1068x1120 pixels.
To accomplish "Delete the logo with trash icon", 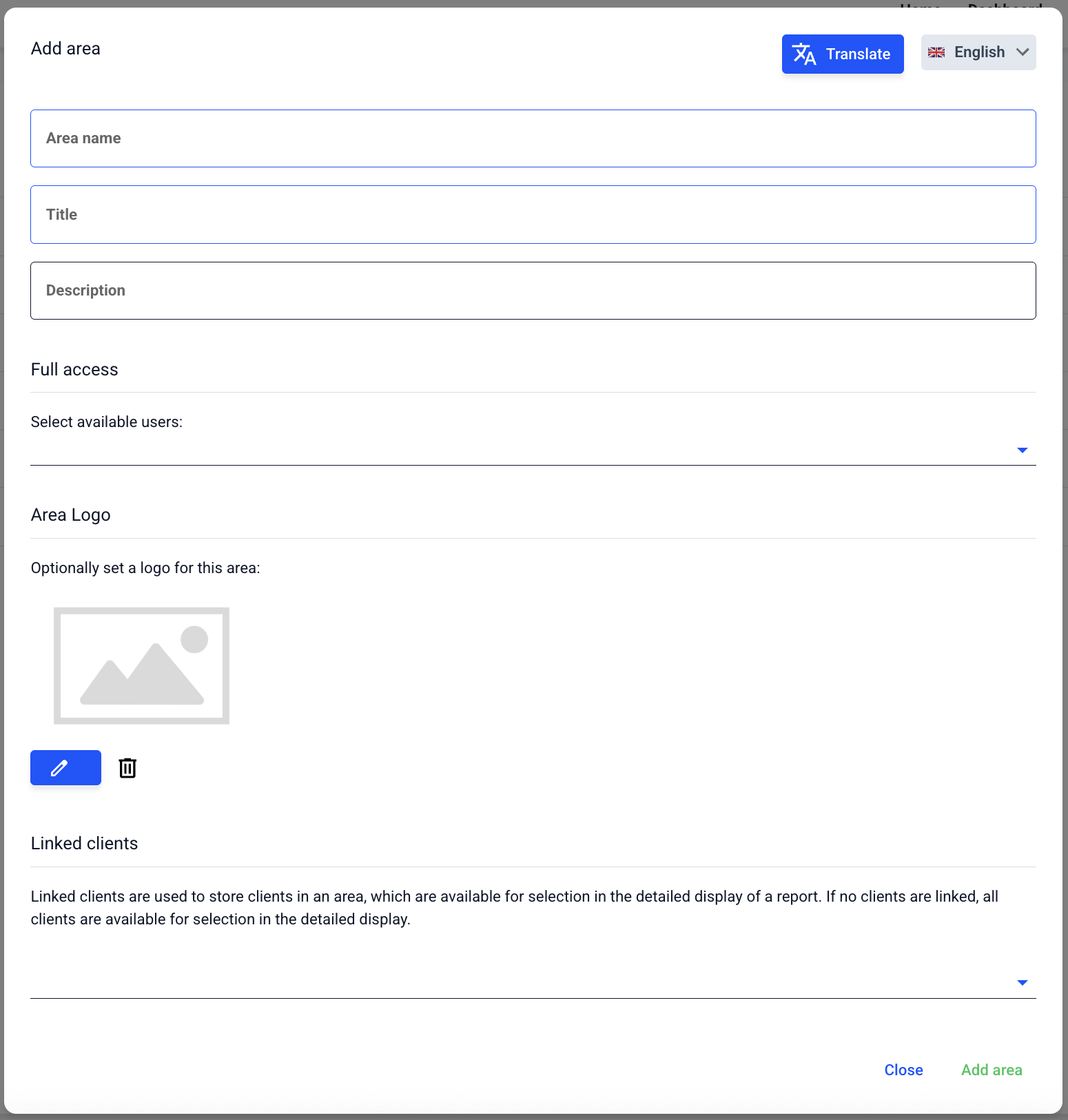I will 127,767.
